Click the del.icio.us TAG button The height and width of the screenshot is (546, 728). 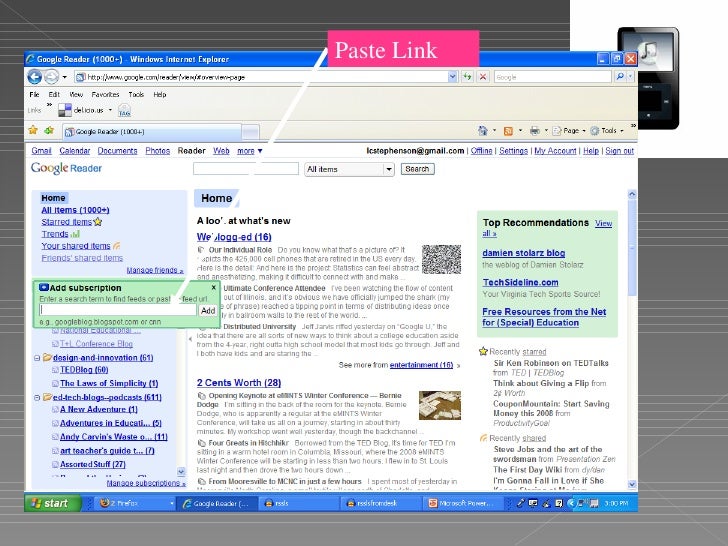coord(124,111)
